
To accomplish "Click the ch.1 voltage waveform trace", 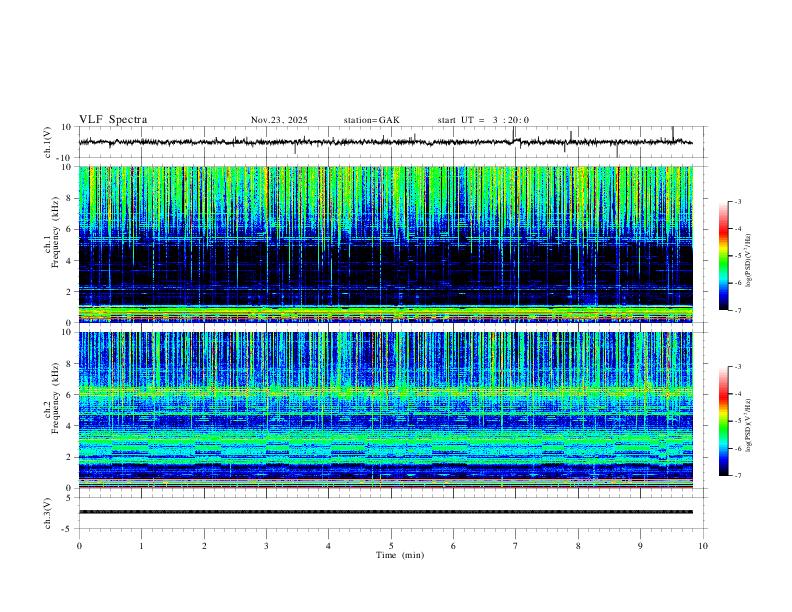I will 385,142.
